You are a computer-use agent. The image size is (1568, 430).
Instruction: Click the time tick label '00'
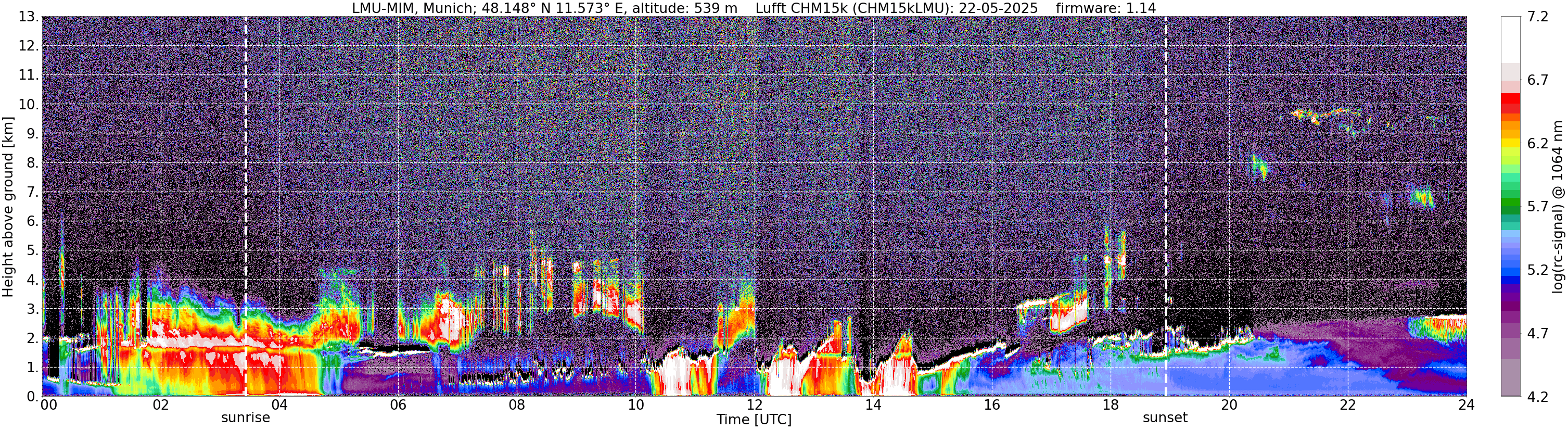point(48,405)
